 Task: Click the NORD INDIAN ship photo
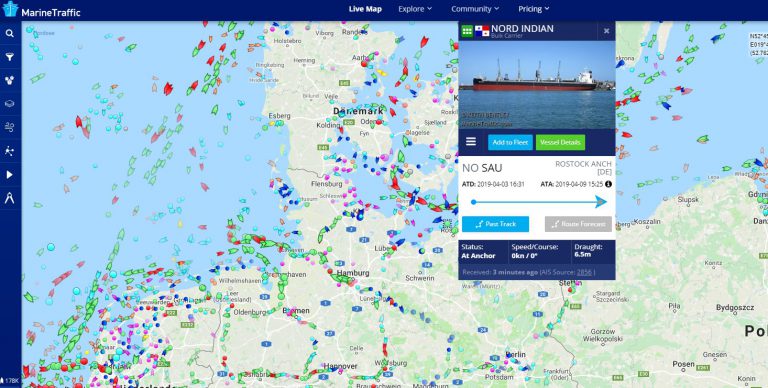[x=537, y=85]
